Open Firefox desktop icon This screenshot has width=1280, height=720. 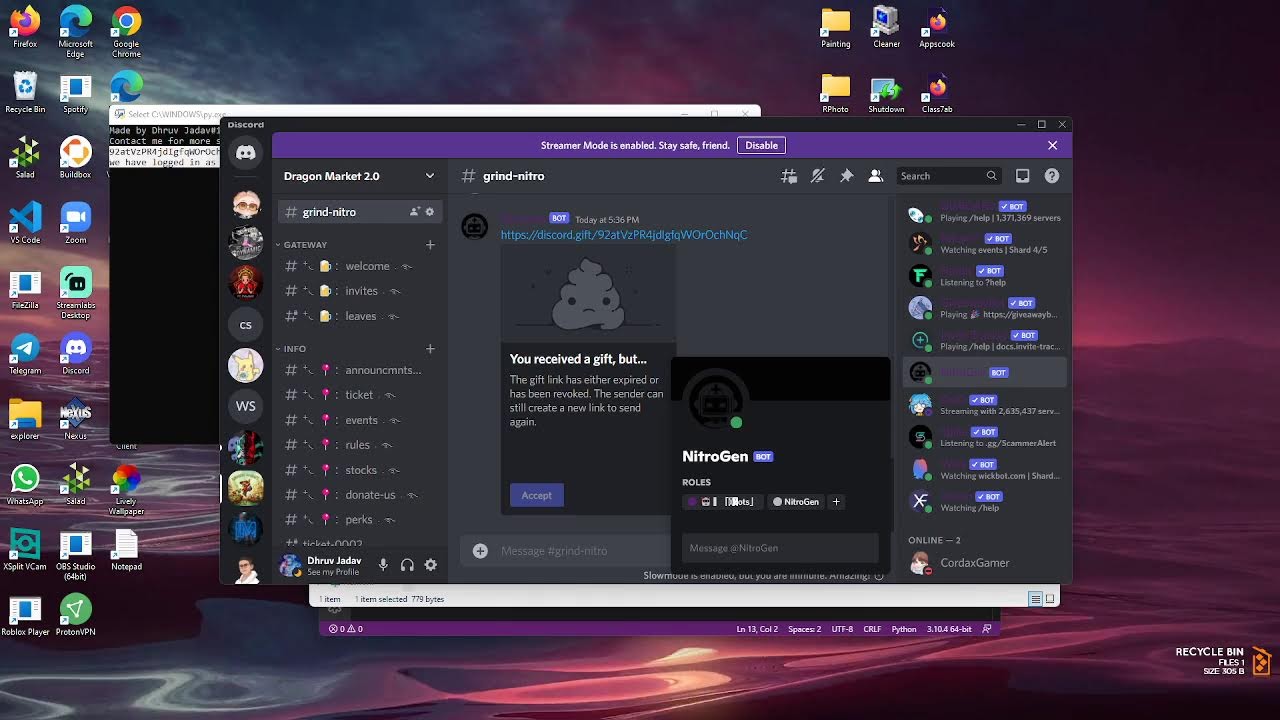click(25, 27)
